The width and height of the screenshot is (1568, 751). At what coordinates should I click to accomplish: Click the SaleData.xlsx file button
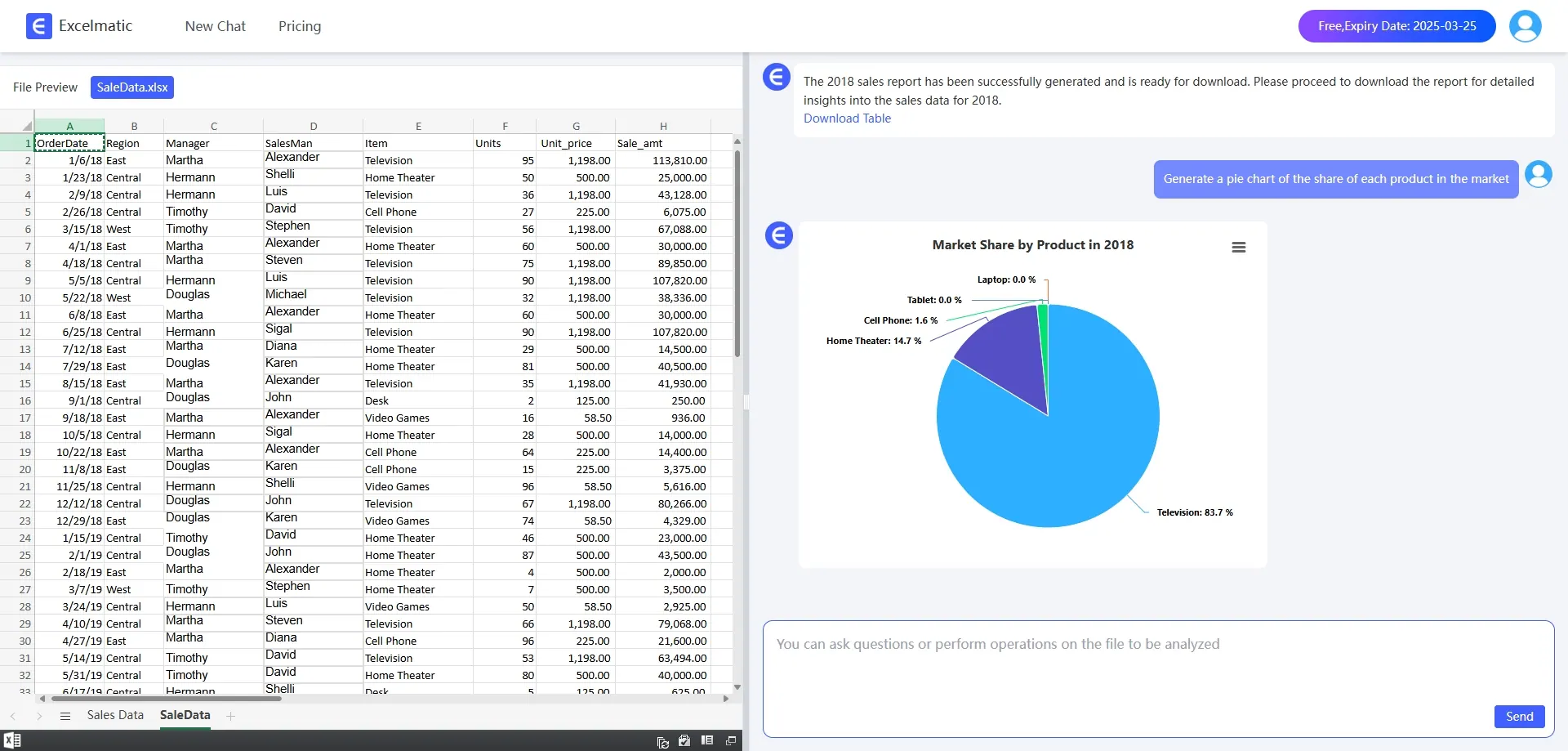point(132,87)
